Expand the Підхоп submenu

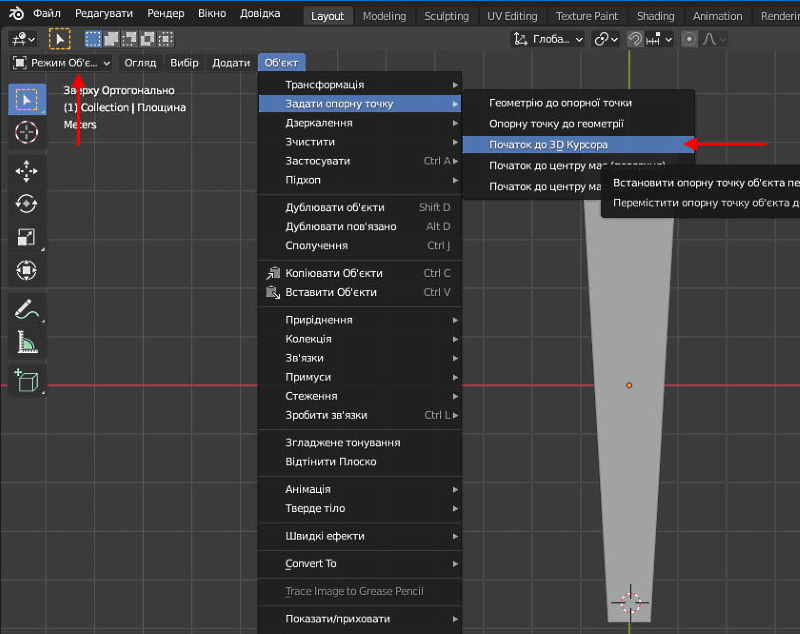pyautogui.click(x=360, y=180)
